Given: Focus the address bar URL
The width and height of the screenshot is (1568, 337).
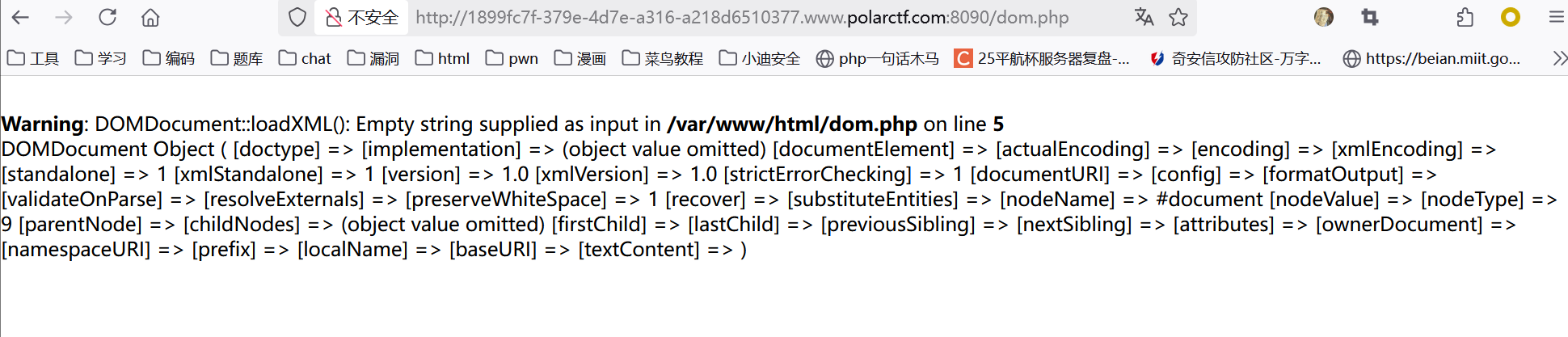Looking at the screenshot, I should tap(741, 17).
